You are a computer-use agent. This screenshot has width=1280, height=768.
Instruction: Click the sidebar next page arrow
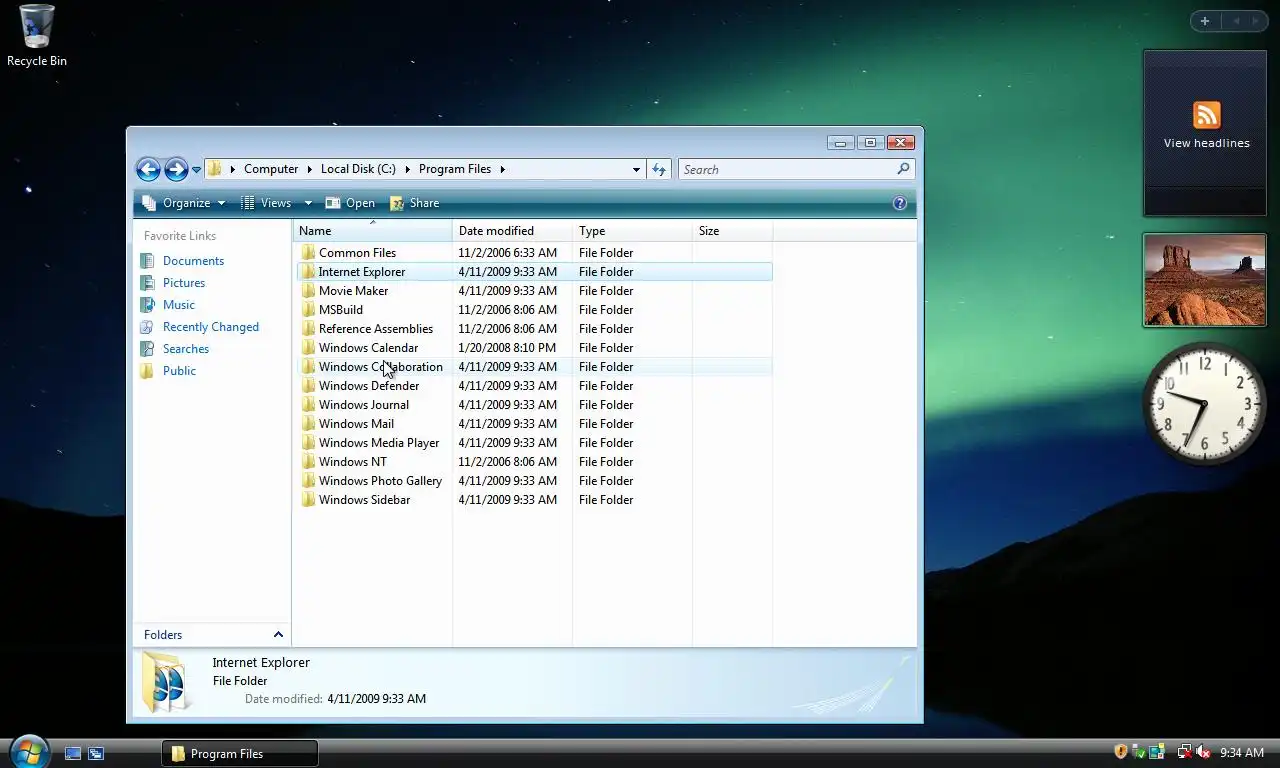1255,21
